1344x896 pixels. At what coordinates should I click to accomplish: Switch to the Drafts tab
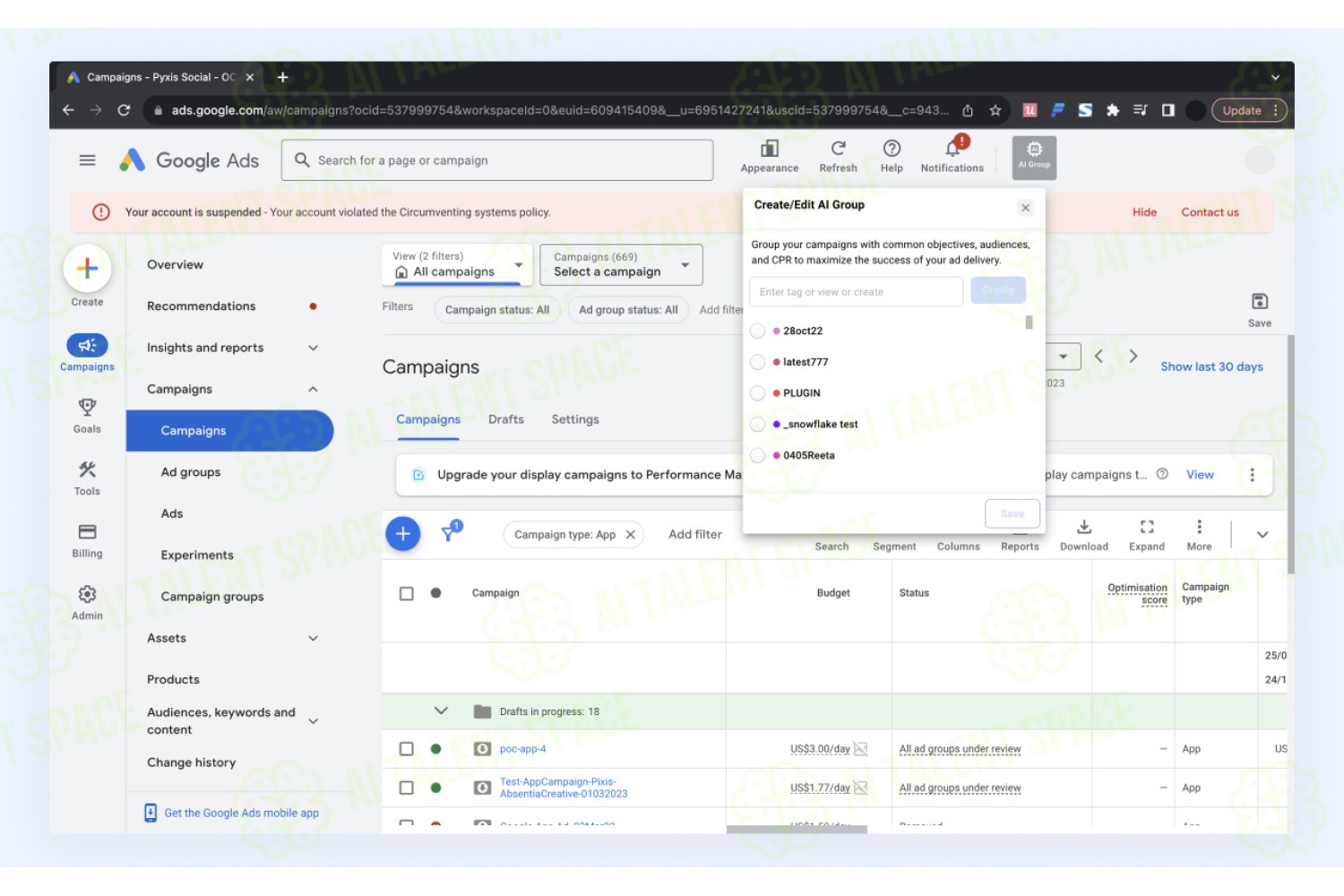506,419
